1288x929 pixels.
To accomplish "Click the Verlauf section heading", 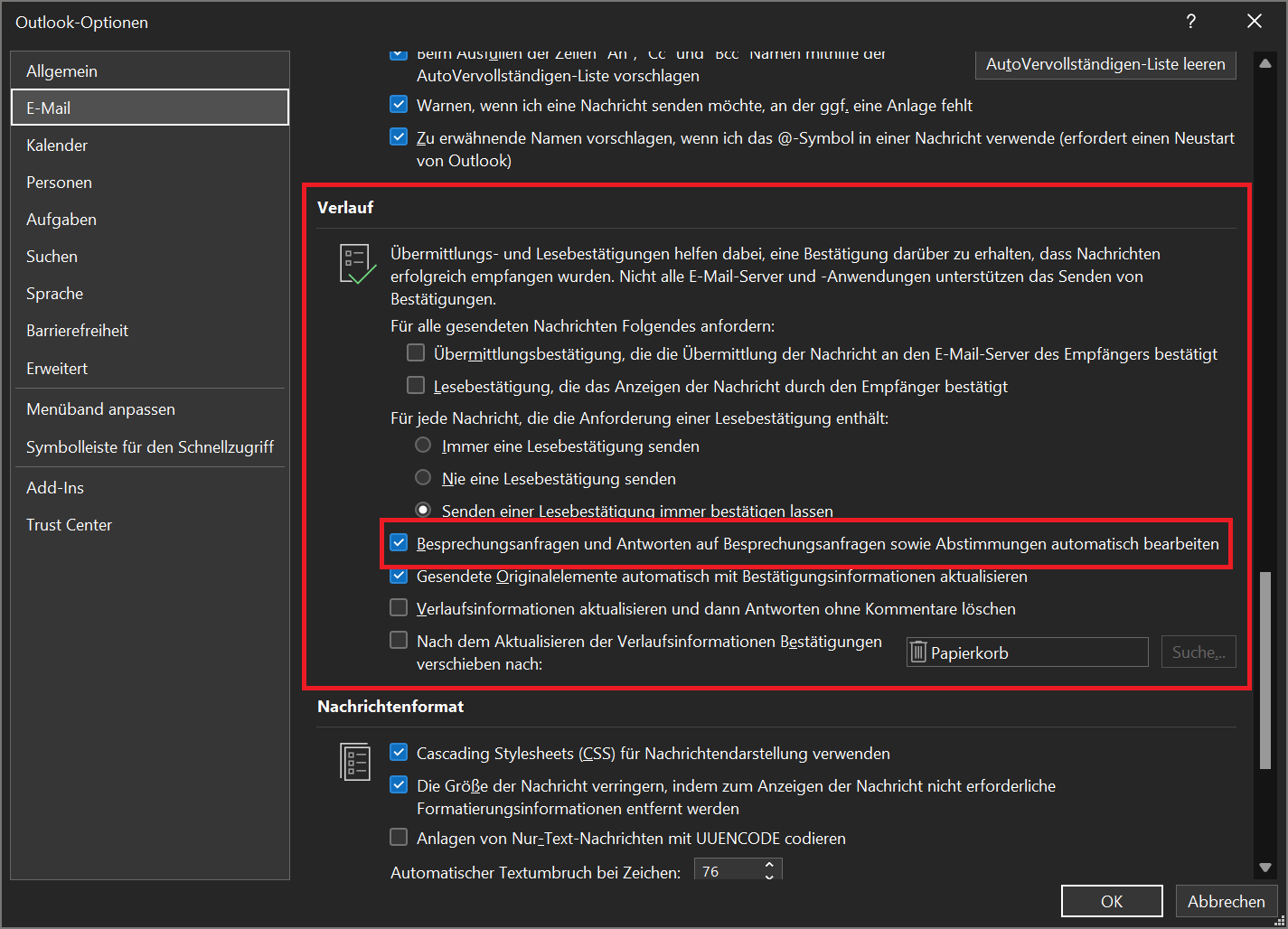I will click(345, 207).
